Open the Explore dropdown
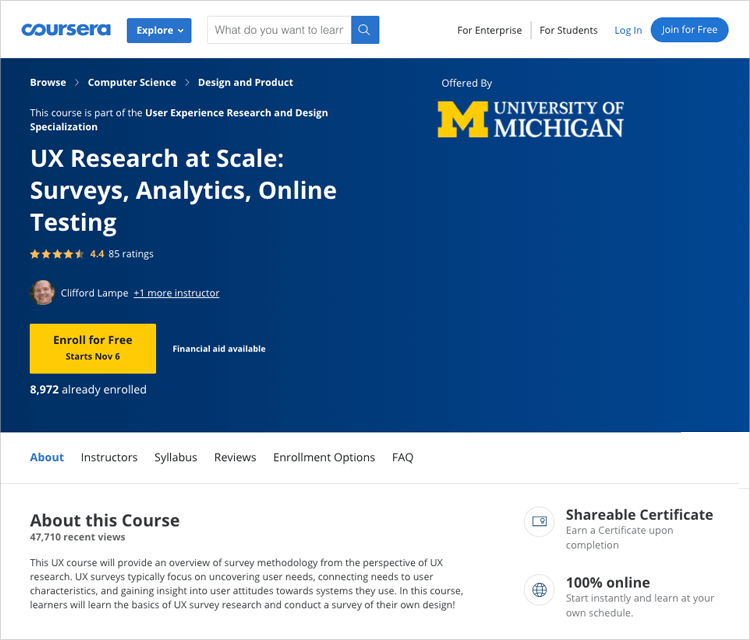 coord(159,30)
